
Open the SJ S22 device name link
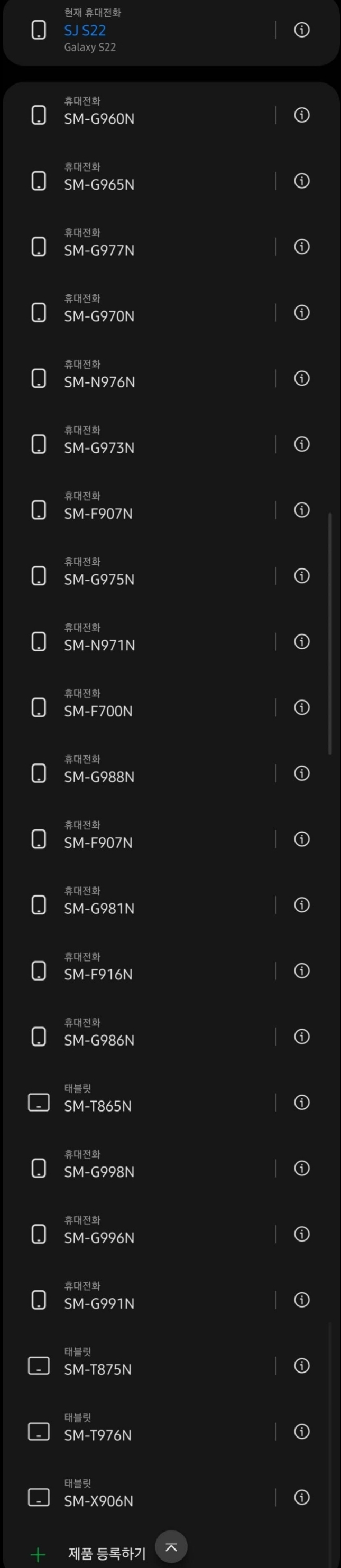tap(85, 30)
